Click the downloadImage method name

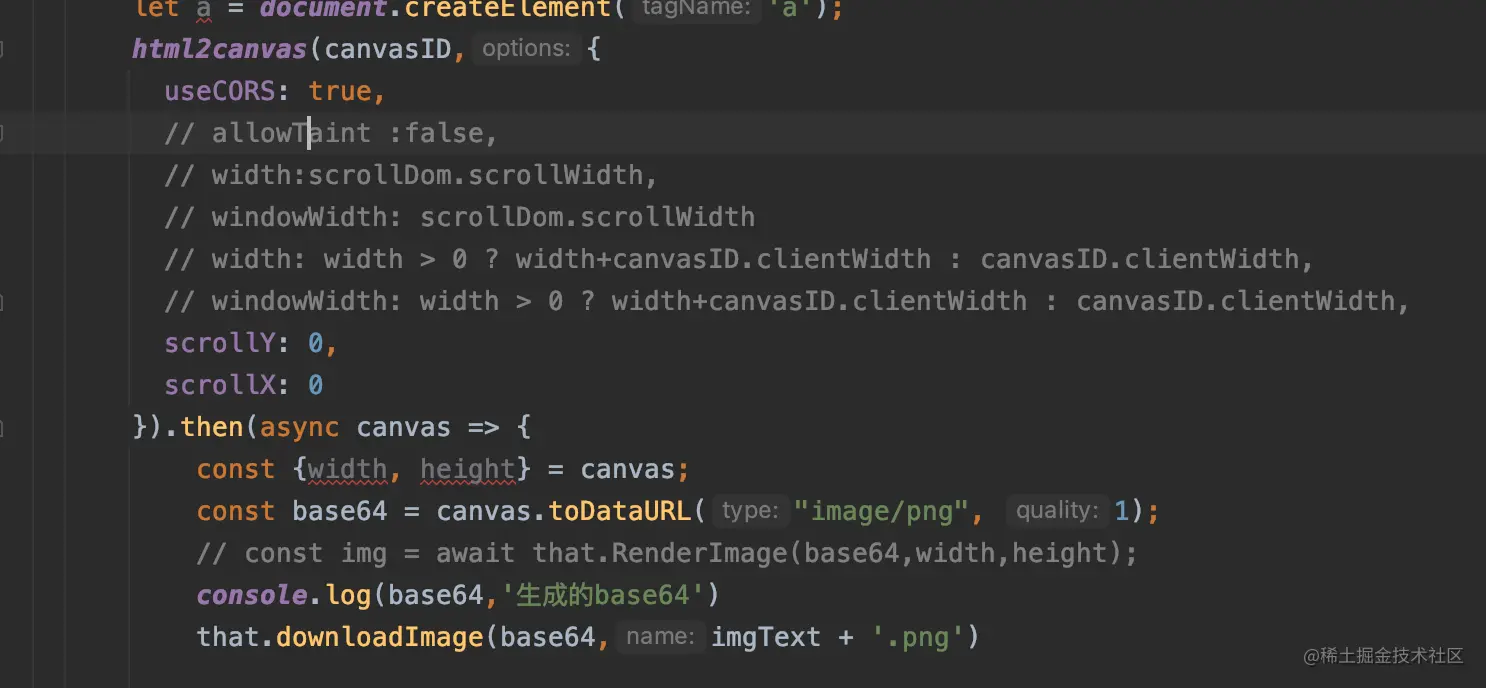(380, 637)
